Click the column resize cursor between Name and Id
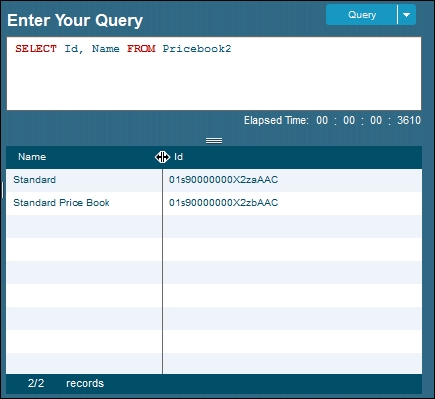 click(x=162, y=157)
